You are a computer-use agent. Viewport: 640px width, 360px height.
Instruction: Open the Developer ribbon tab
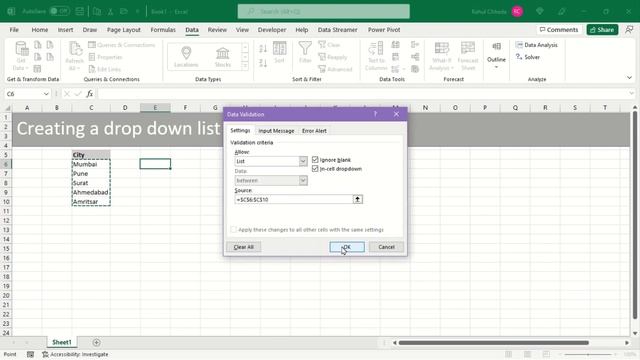tap(272, 30)
